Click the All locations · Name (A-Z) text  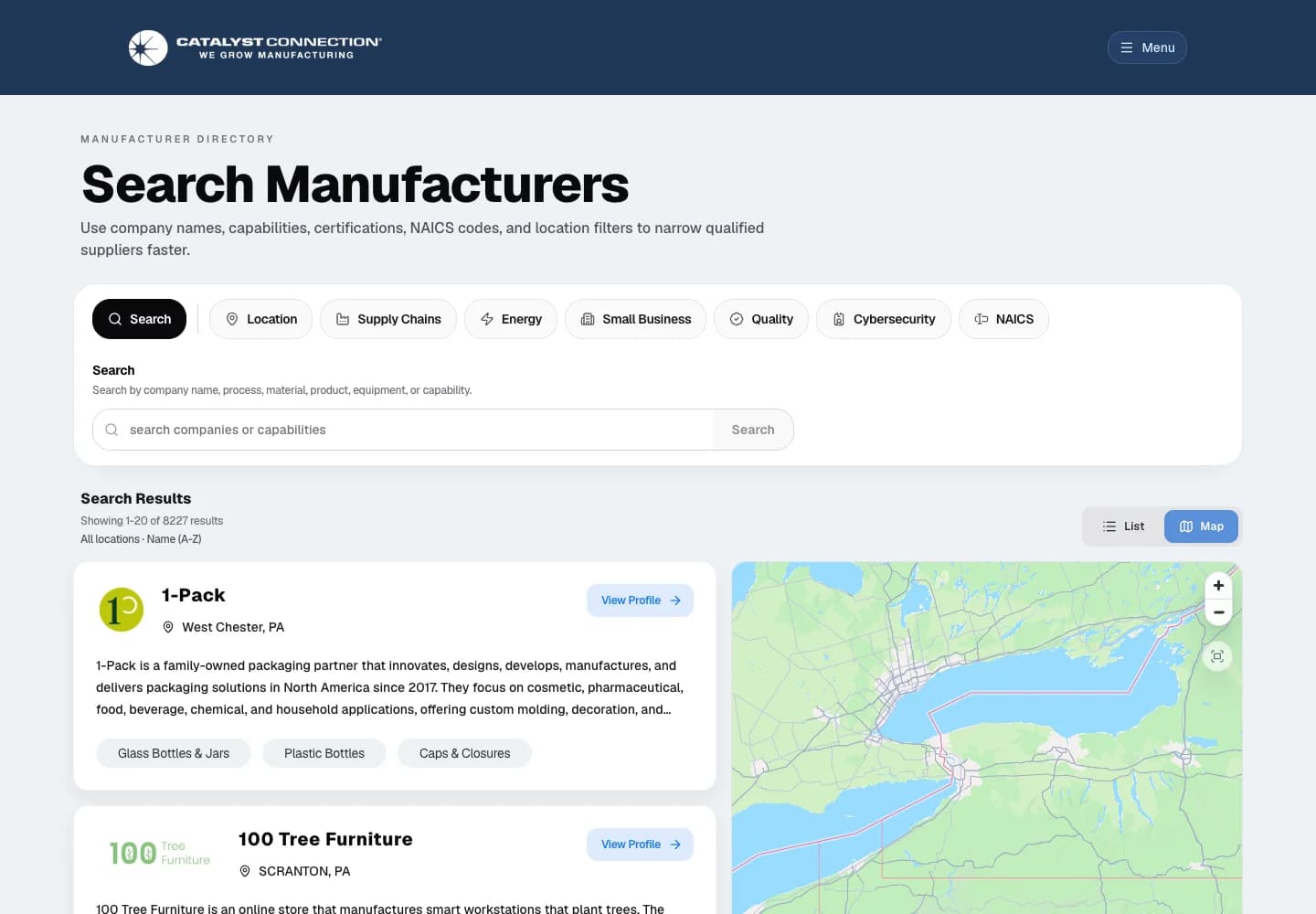pyautogui.click(x=141, y=539)
